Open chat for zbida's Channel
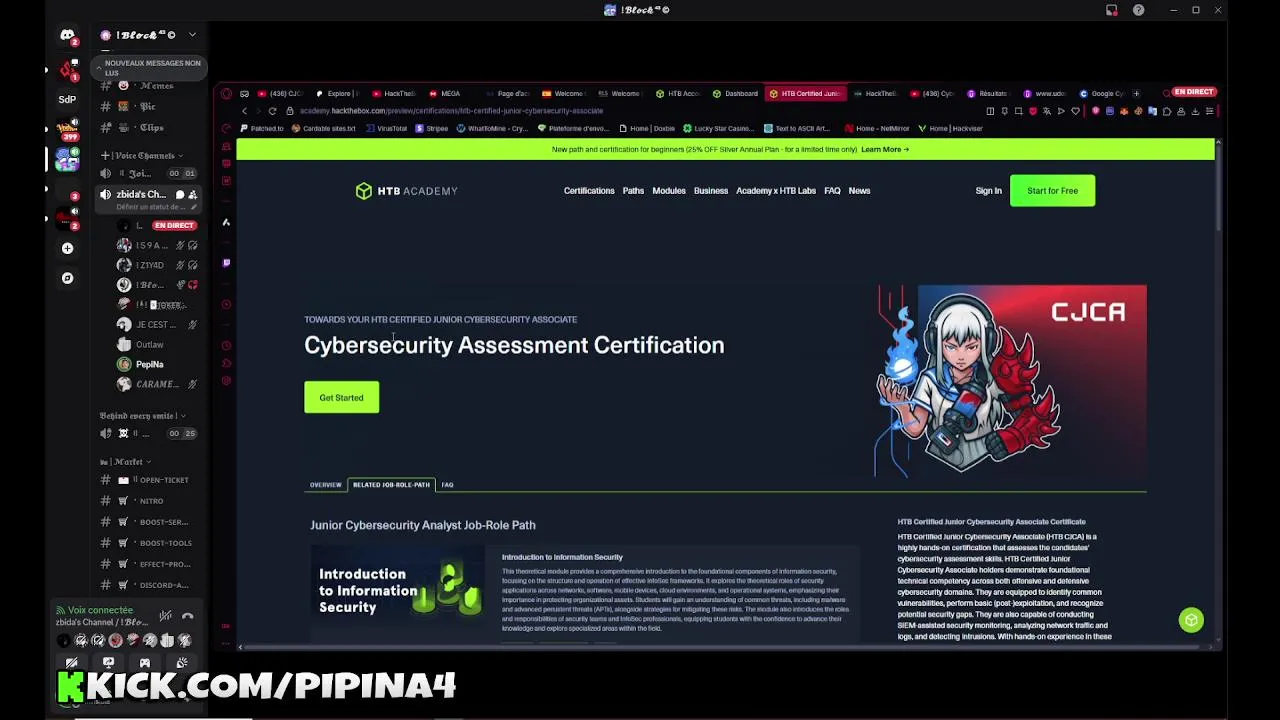 pyautogui.click(x=180, y=195)
